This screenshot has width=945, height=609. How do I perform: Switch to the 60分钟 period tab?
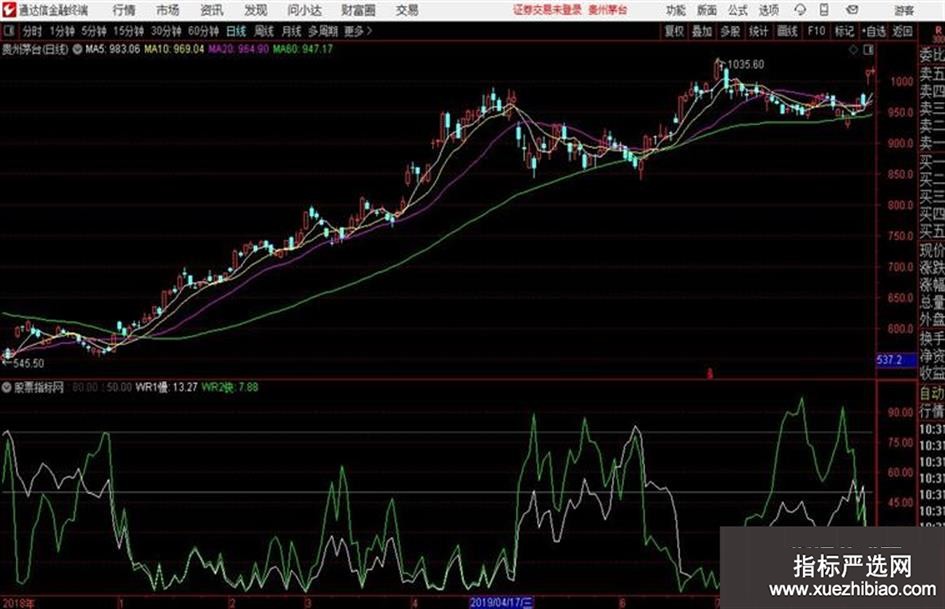[x=203, y=31]
